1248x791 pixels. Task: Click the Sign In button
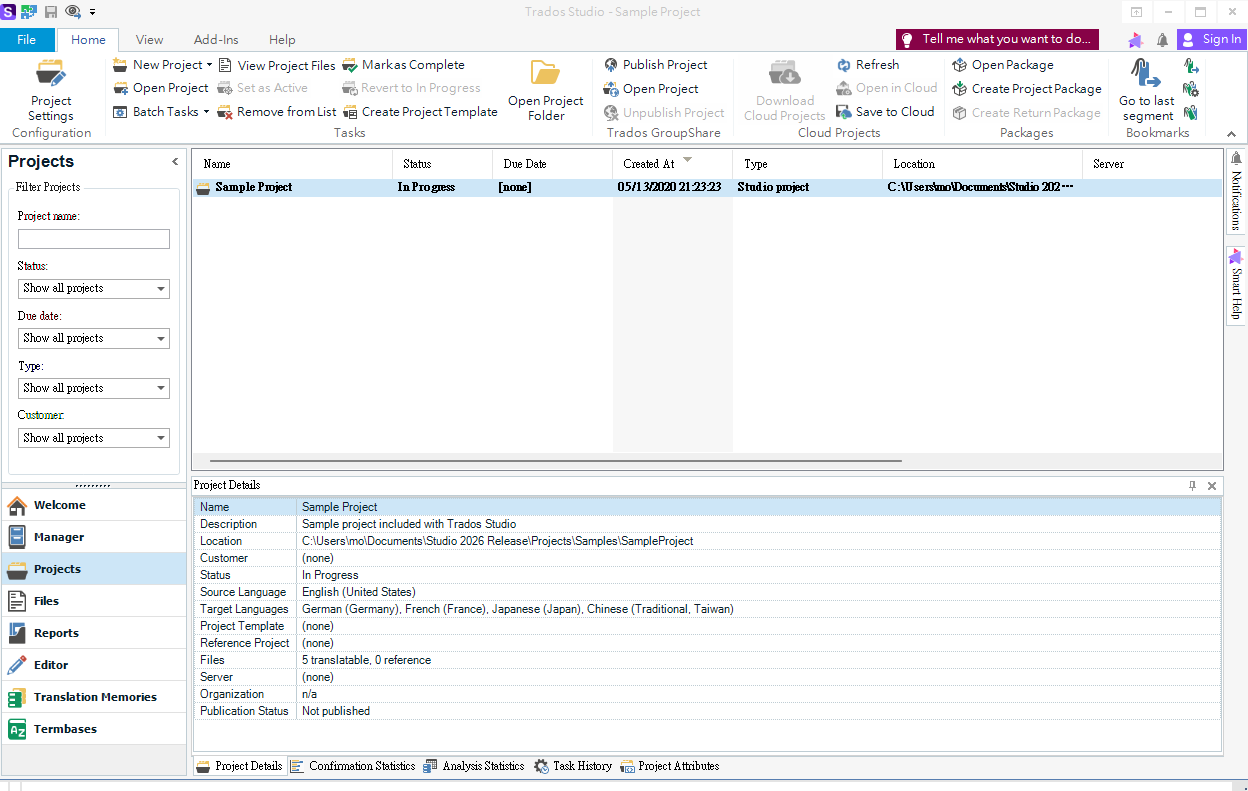coord(1211,40)
